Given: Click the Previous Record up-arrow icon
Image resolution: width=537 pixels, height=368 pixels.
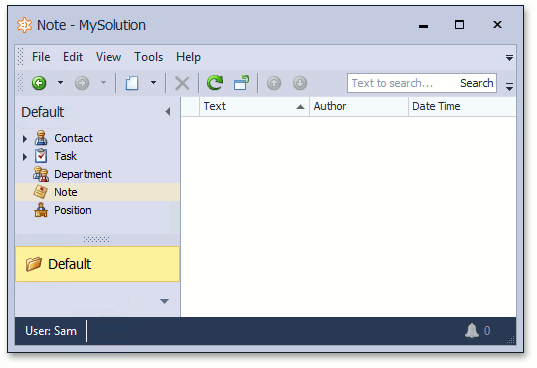Looking at the screenshot, I should click(274, 83).
